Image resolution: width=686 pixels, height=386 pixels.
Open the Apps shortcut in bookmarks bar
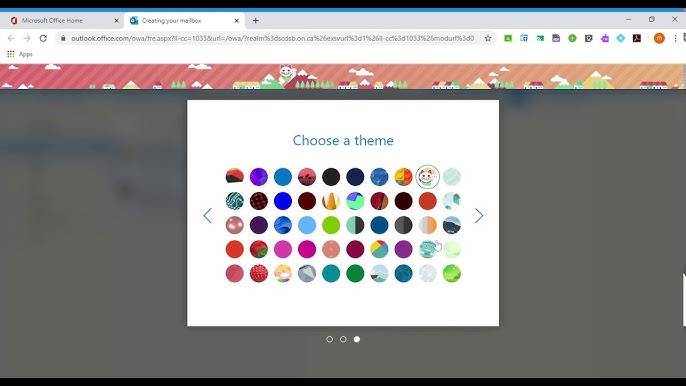[x=20, y=54]
